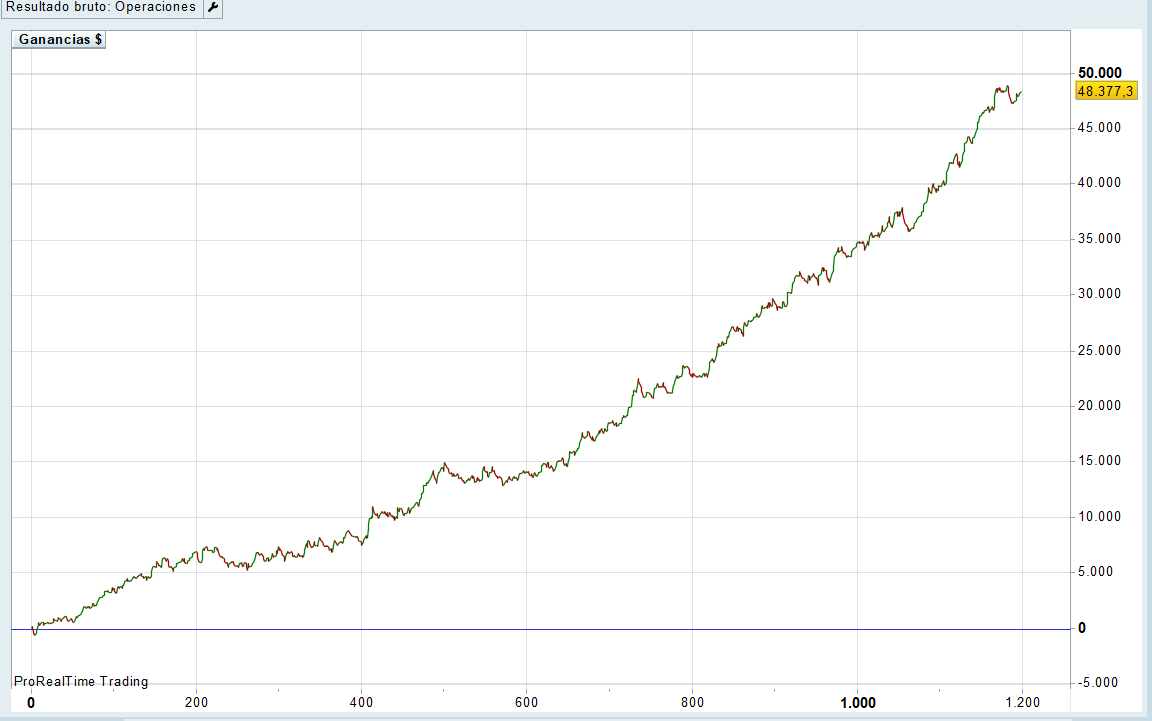Select the 'Ganancias $' indicator label
The width and height of the screenshot is (1152, 721).
(59, 40)
